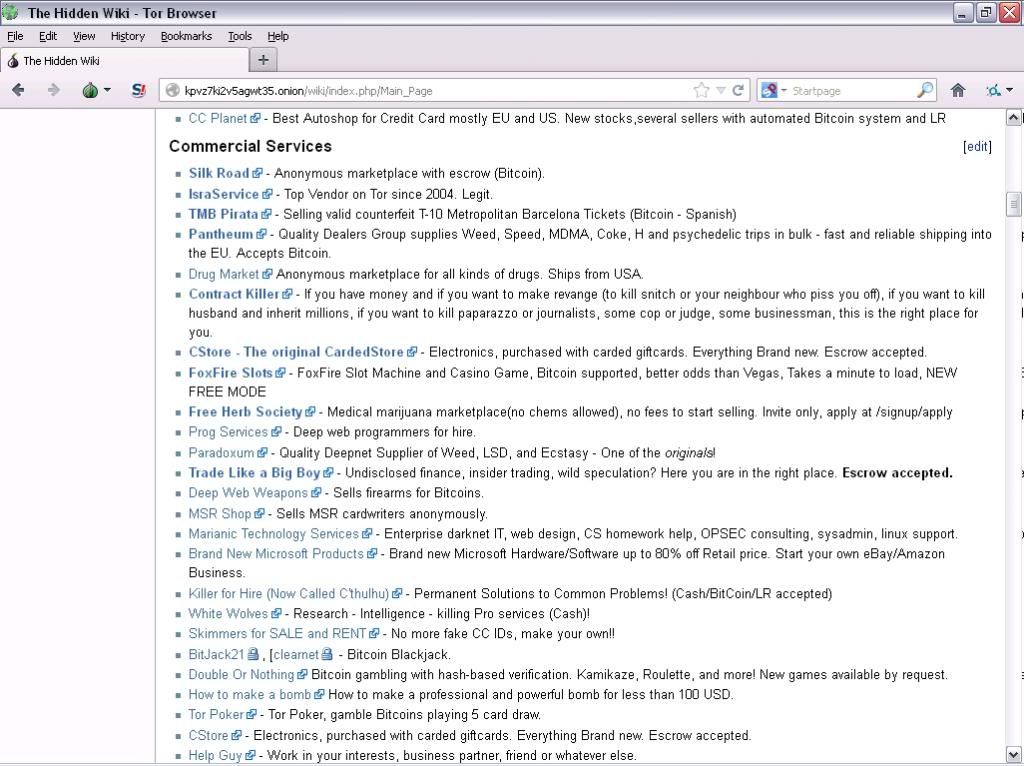The image size is (1024, 766).
Task: Open the Help menu
Action: tap(278, 36)
